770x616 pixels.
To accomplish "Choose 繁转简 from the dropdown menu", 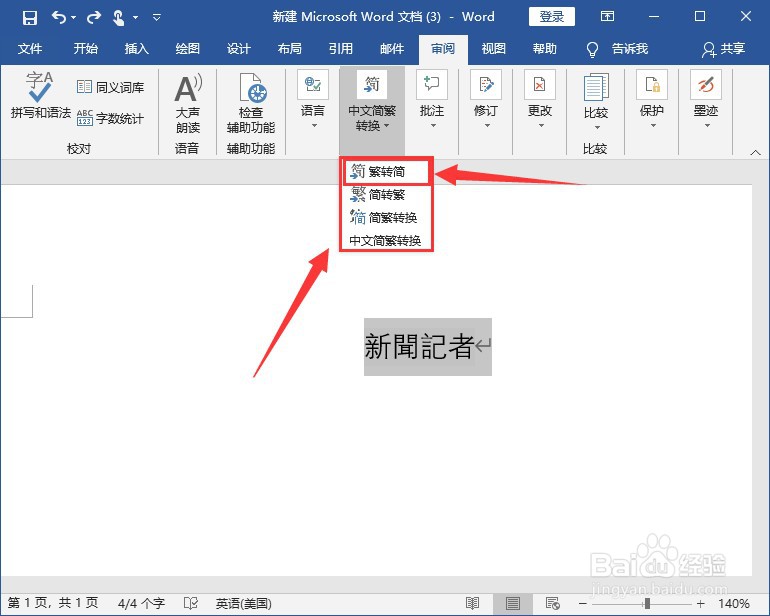I will [x=386, y=172].
